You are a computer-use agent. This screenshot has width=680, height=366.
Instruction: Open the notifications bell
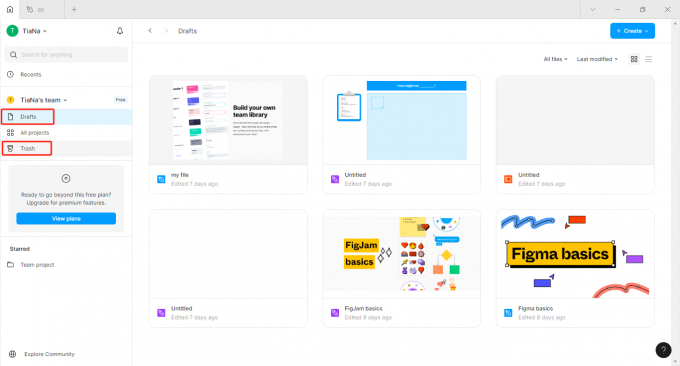pos(120,31)
